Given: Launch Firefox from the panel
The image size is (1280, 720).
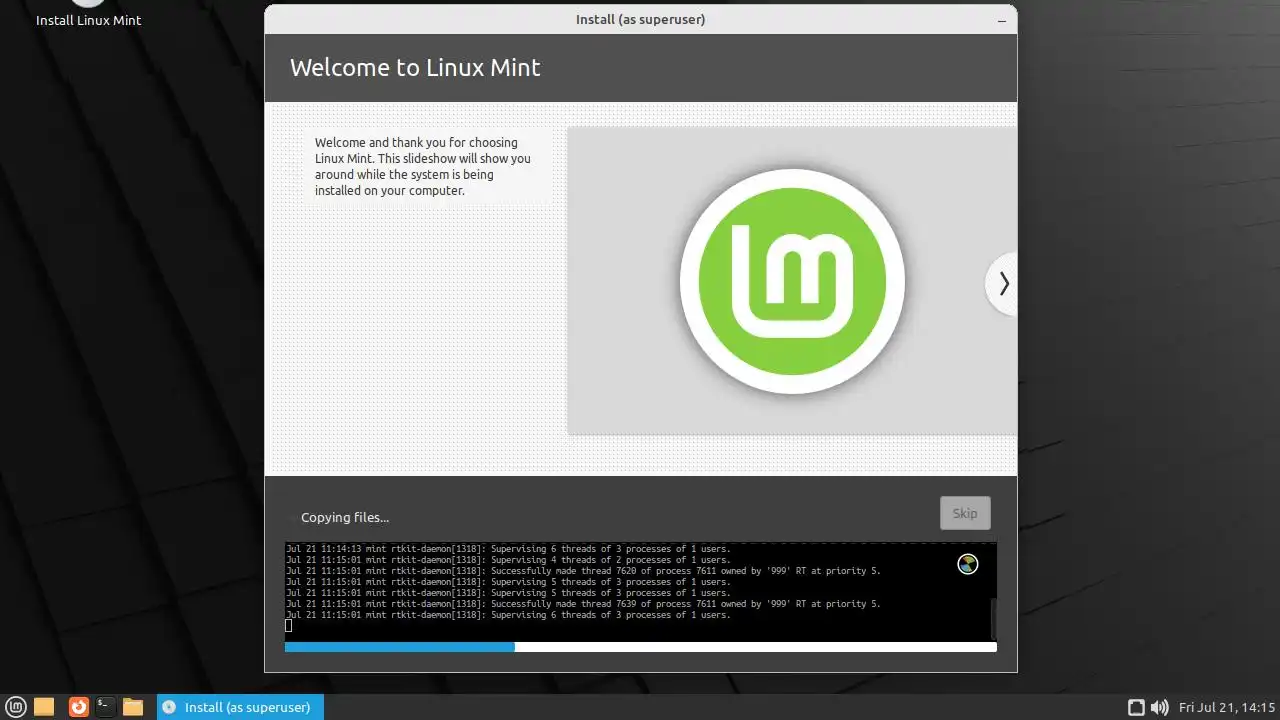Looking at the screenshot, I should click(x=79, y=707).
